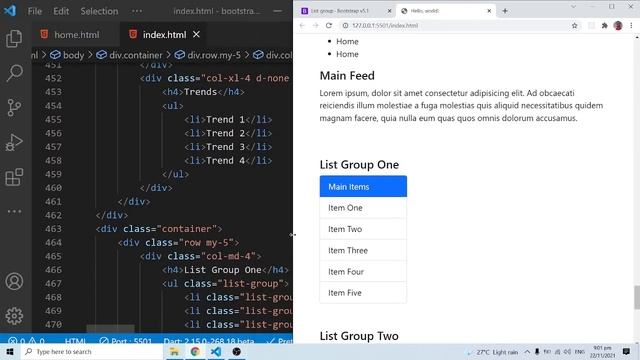Open the browser Extensions puzzle icon

604,25
